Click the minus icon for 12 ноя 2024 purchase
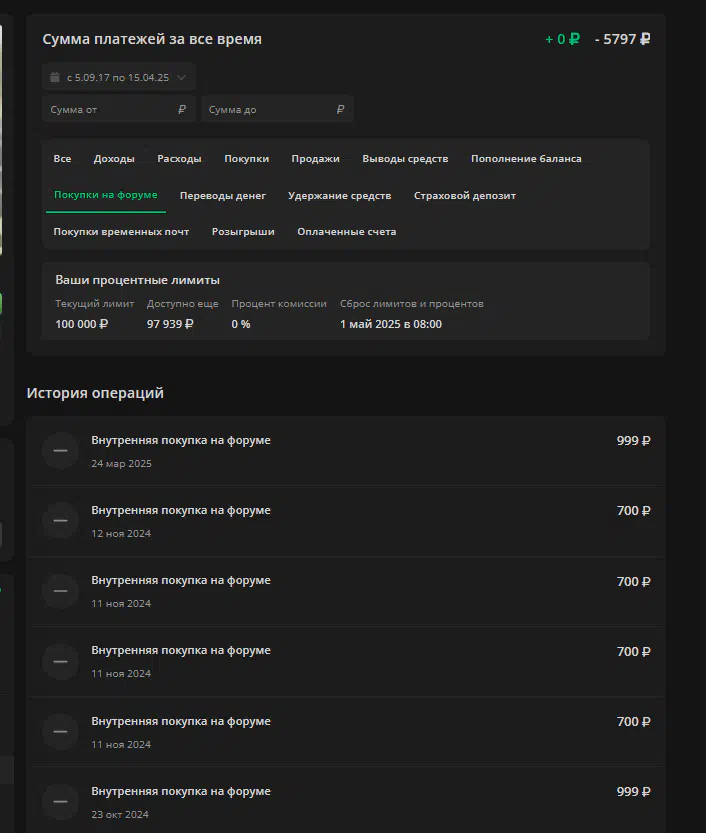Viewport: 706px width, 833px height. coord(61,521)
